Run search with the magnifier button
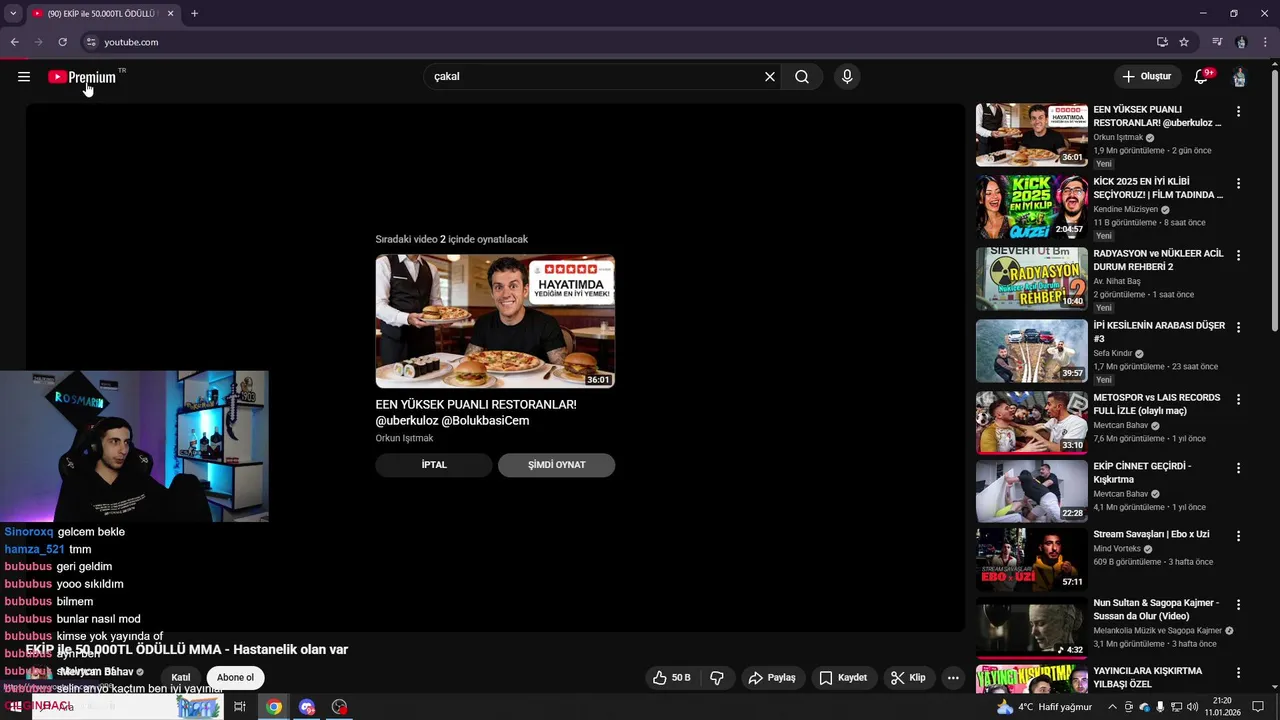This screenshot has height=720, width=1280. click(802, 77)
